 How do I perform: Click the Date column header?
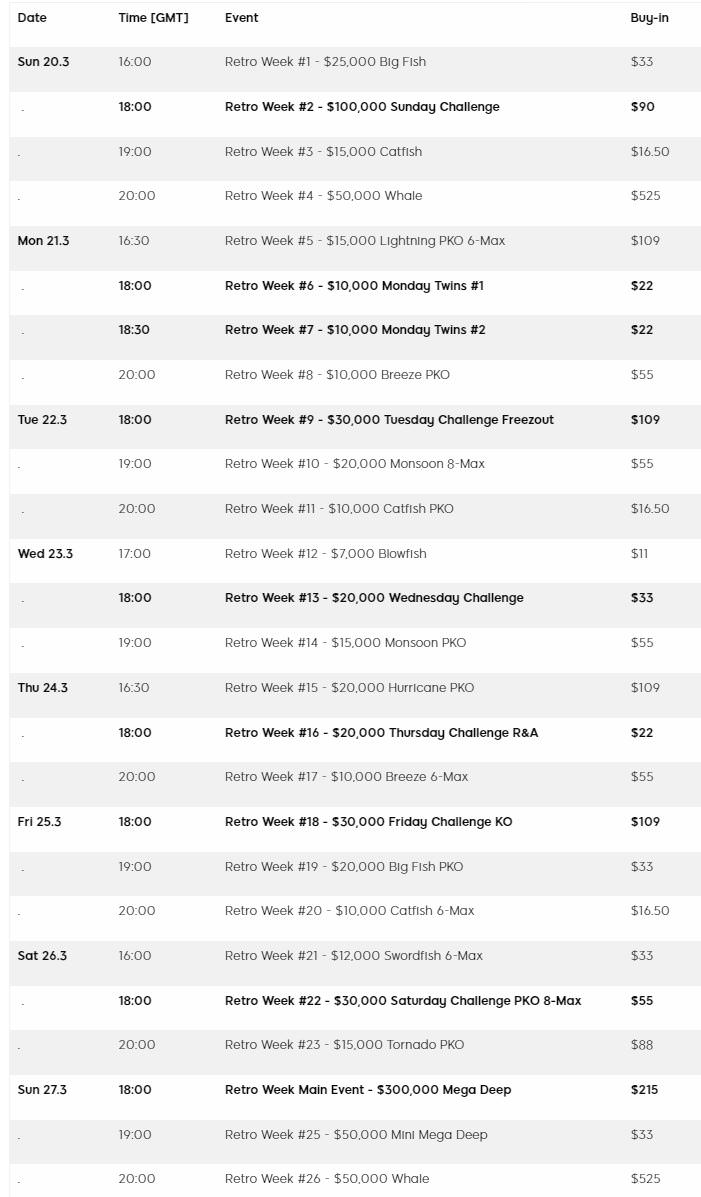pyautogui.click(x=32, y=18)
